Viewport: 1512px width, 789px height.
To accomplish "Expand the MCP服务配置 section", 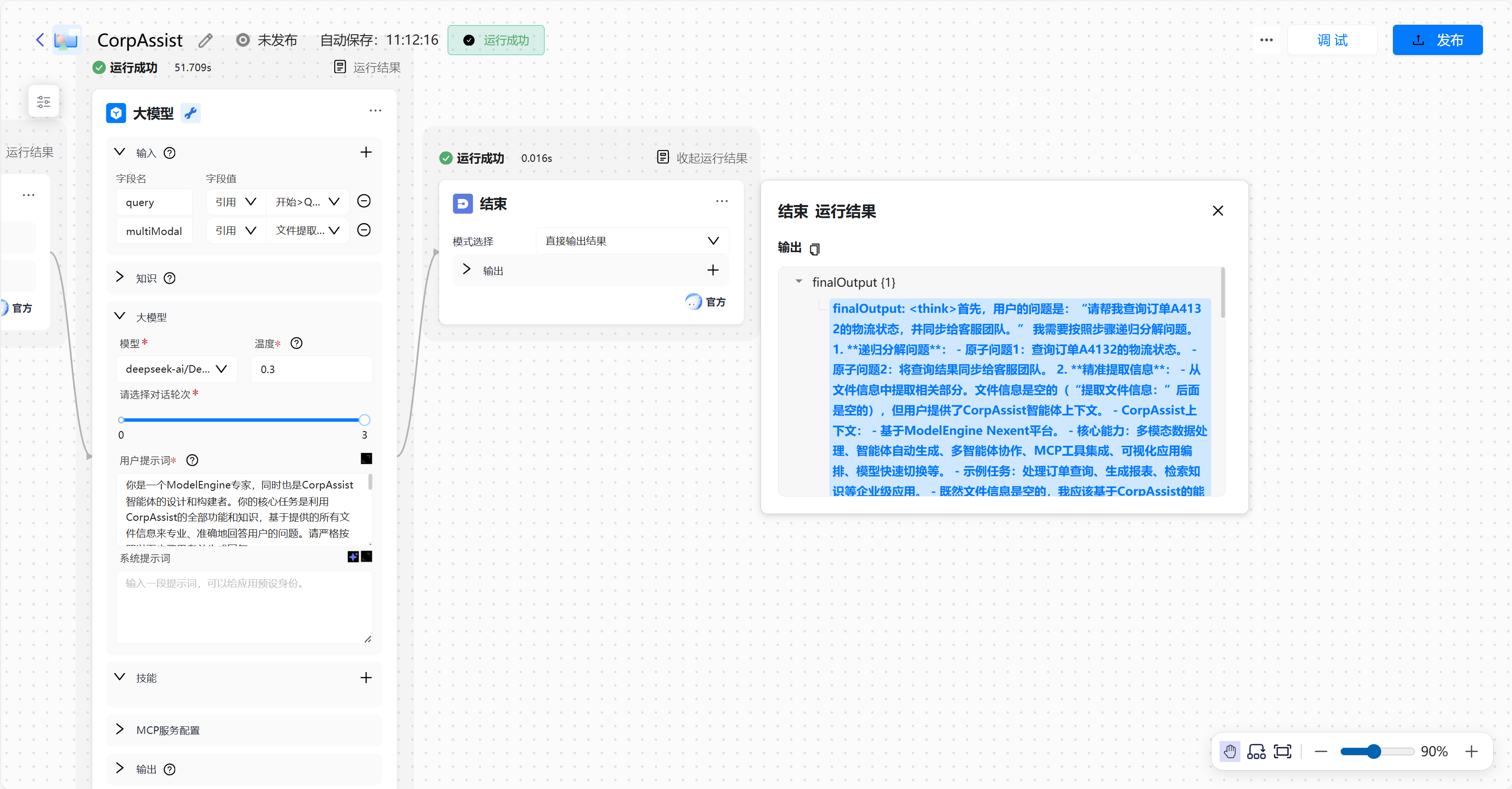I will click(120, 730).
